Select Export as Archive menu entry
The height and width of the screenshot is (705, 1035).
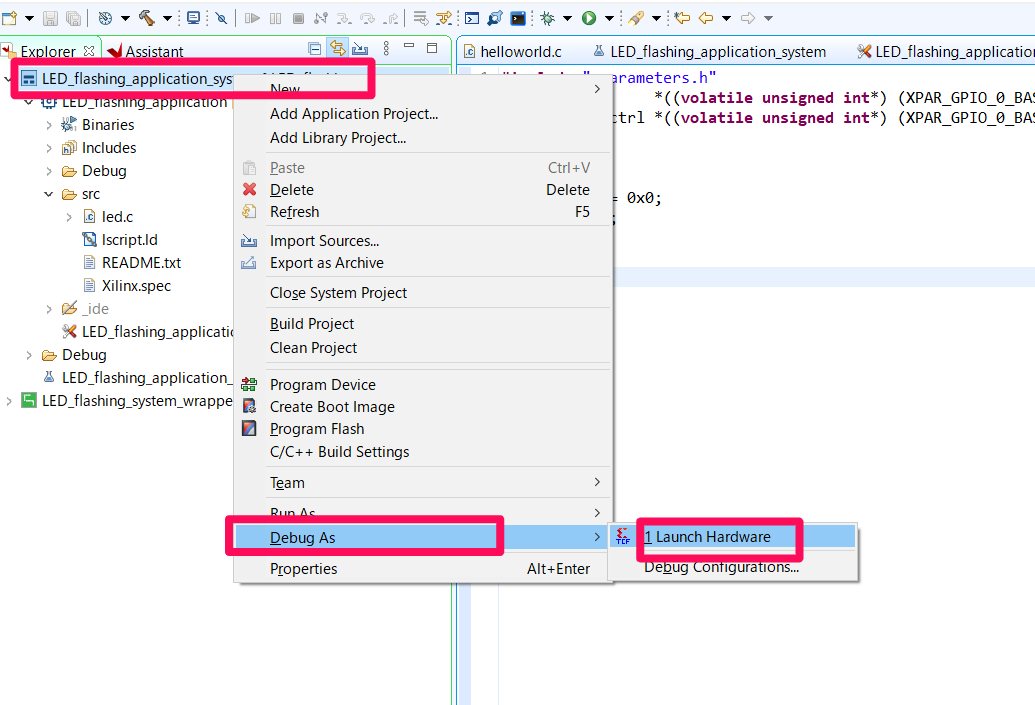tap(422, 263)
